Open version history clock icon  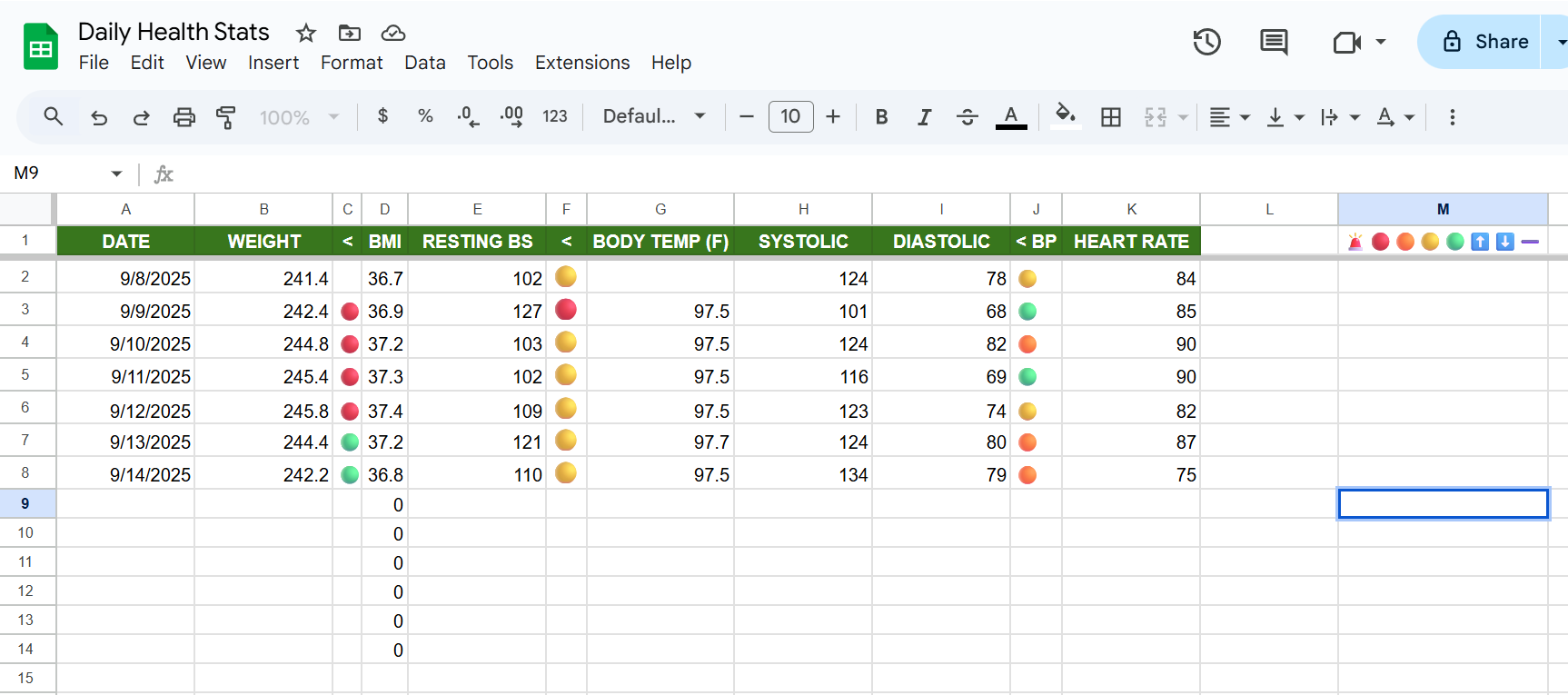pos(1206,42)
